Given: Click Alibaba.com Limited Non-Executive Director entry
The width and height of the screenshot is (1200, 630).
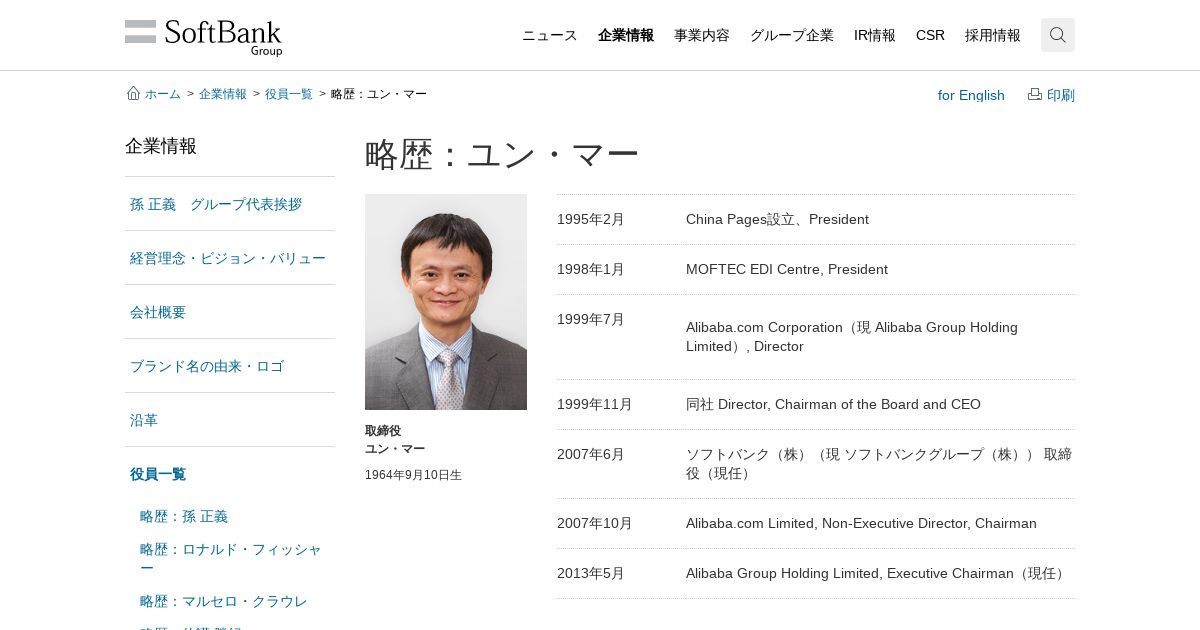Looking at the screenshot, I should tap(861, 523).
